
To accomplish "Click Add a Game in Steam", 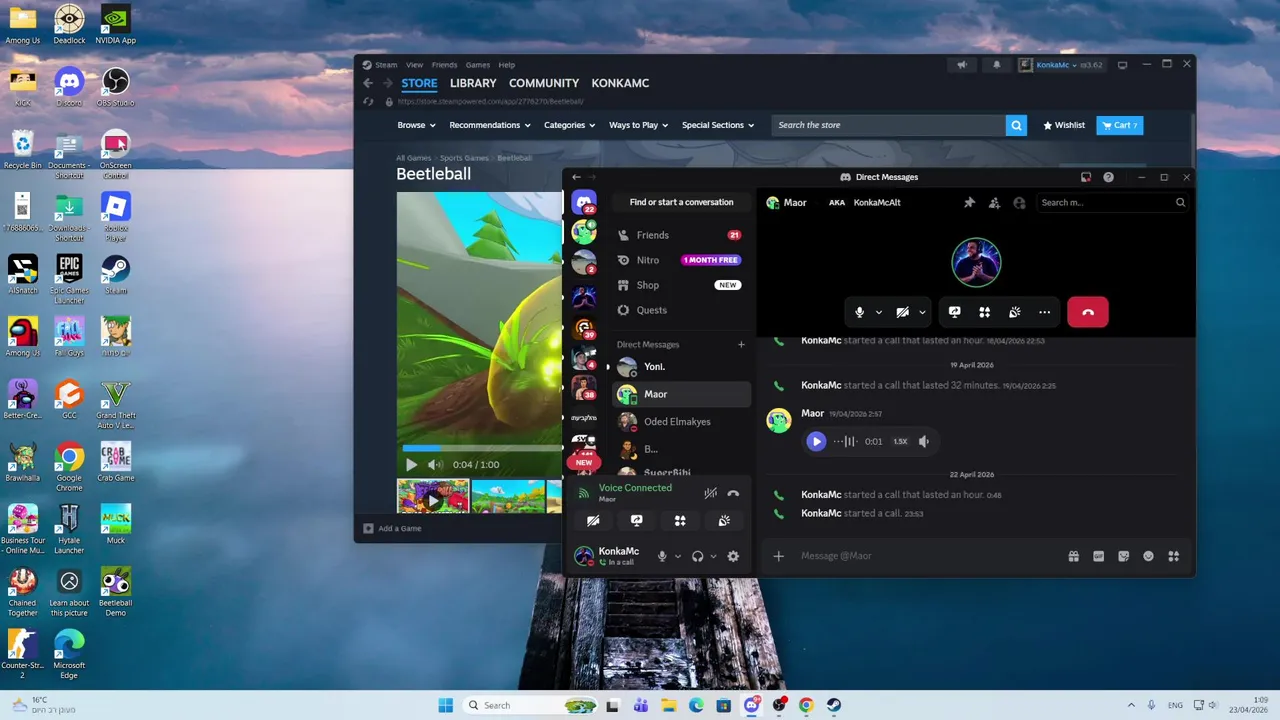I will [x=392, y=528].
